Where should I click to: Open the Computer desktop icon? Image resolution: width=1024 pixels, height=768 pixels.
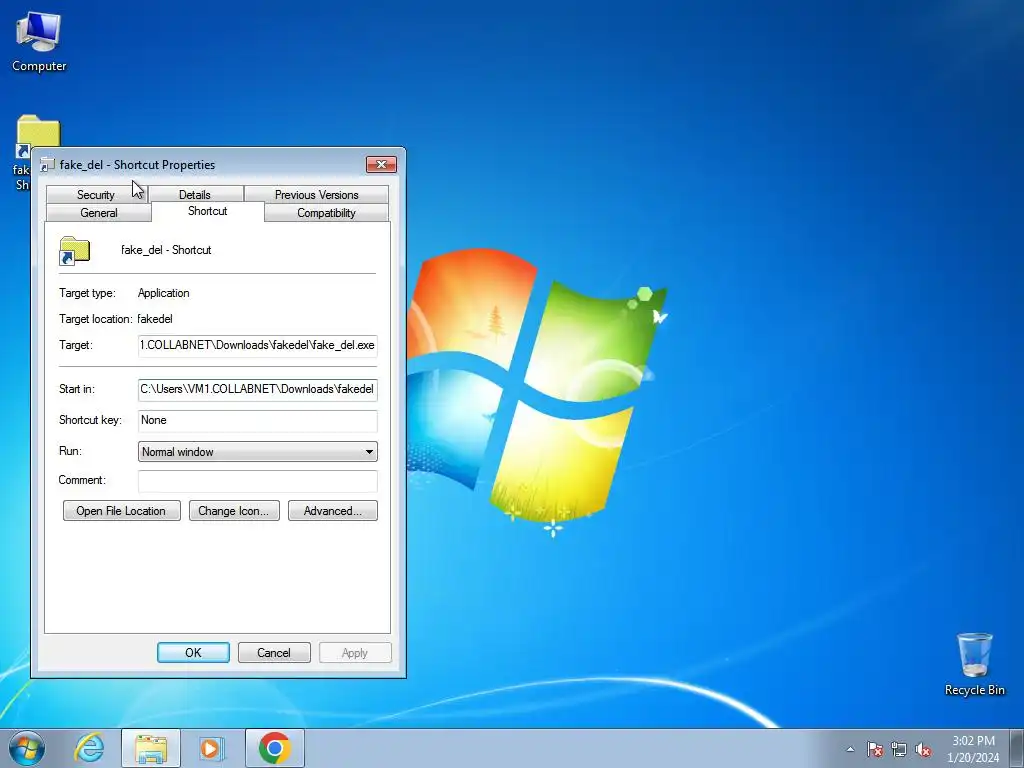click(39, 42)
